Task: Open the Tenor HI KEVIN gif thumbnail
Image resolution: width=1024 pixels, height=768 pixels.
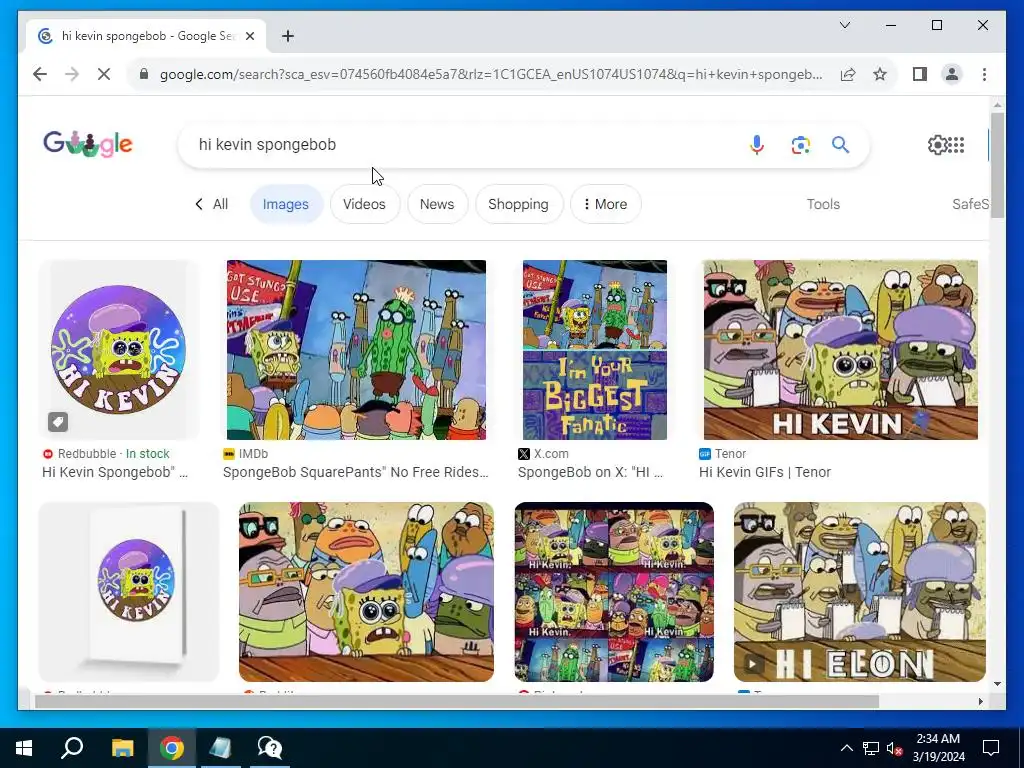Action: [x=840, y=349]
